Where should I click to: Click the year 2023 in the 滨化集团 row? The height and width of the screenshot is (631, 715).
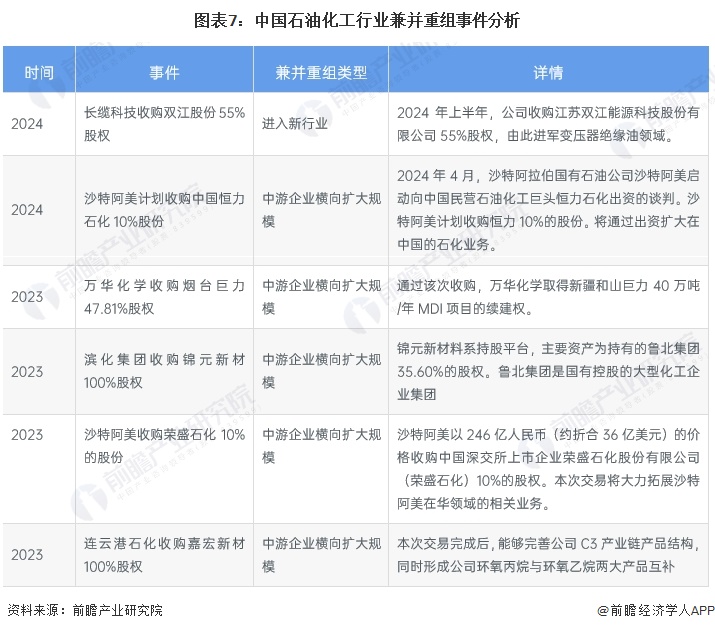pos(27,372)
